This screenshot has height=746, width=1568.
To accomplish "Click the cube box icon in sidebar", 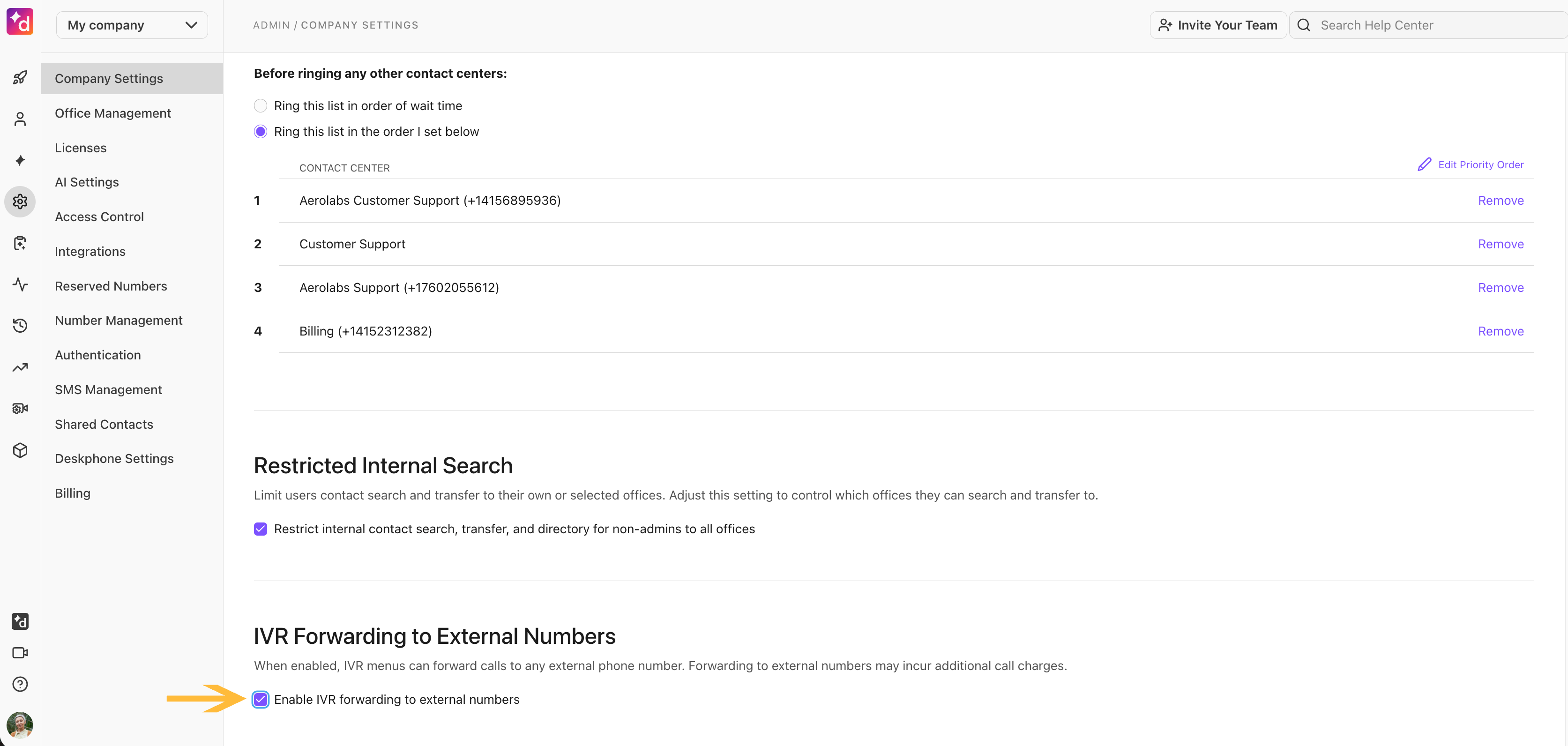I will pos(20,450).
